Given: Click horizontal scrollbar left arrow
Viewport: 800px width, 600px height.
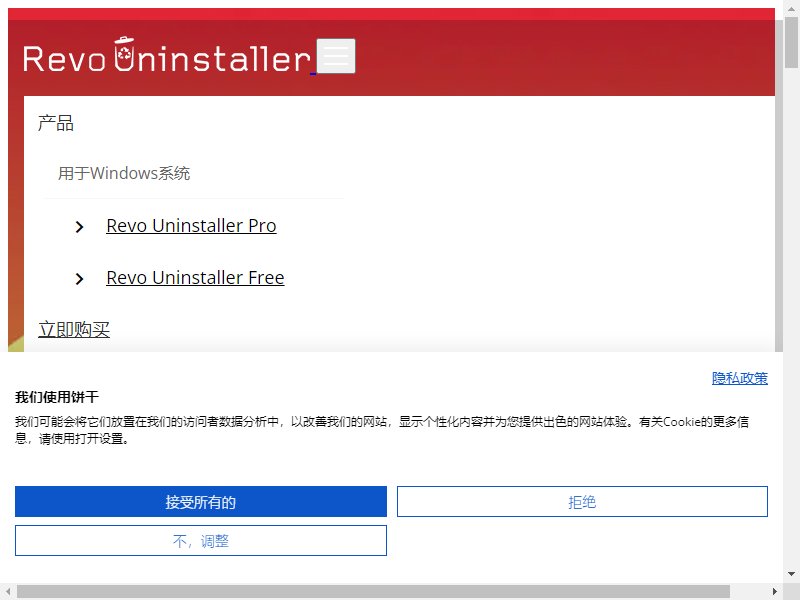Looking at the screenshot, I should point(8,591).
